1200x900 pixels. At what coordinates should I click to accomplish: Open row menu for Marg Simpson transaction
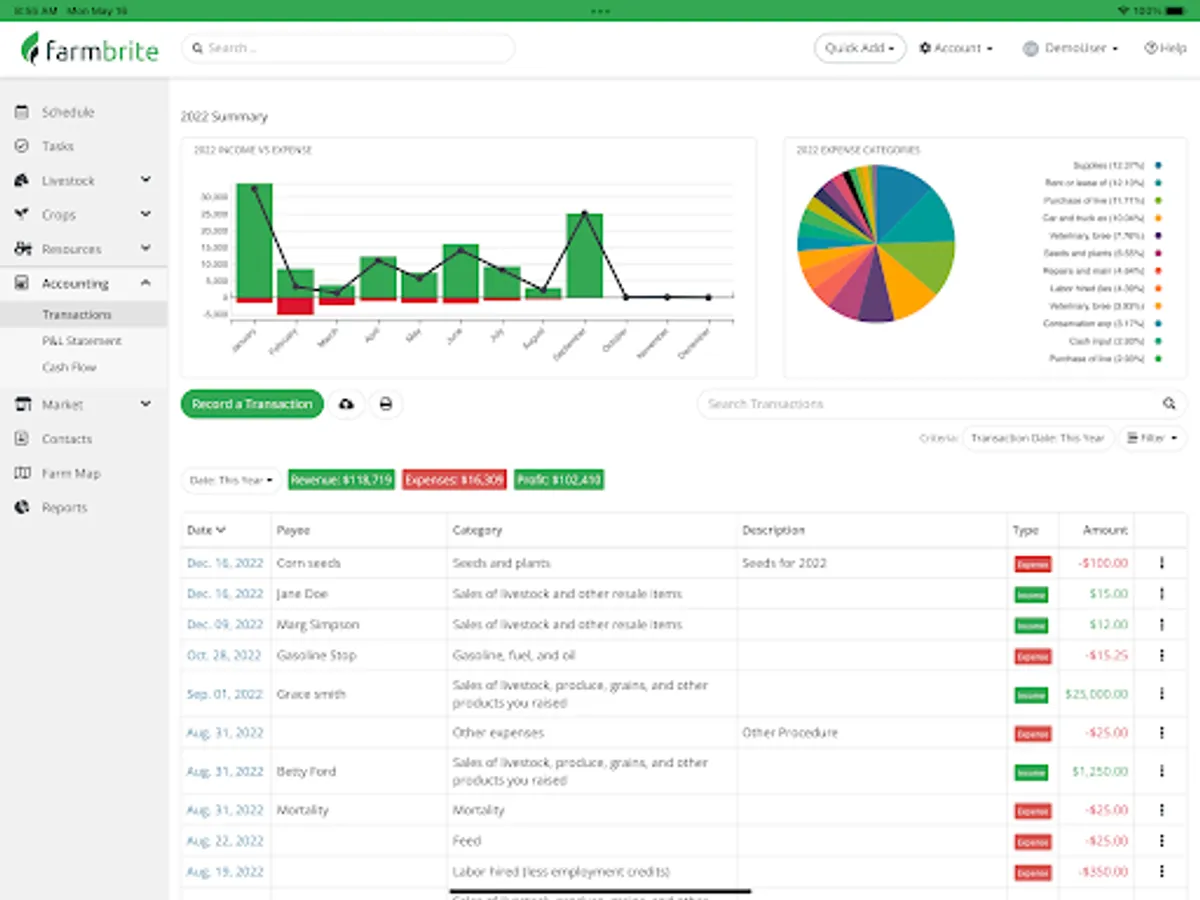click(x=1162, y=625)
